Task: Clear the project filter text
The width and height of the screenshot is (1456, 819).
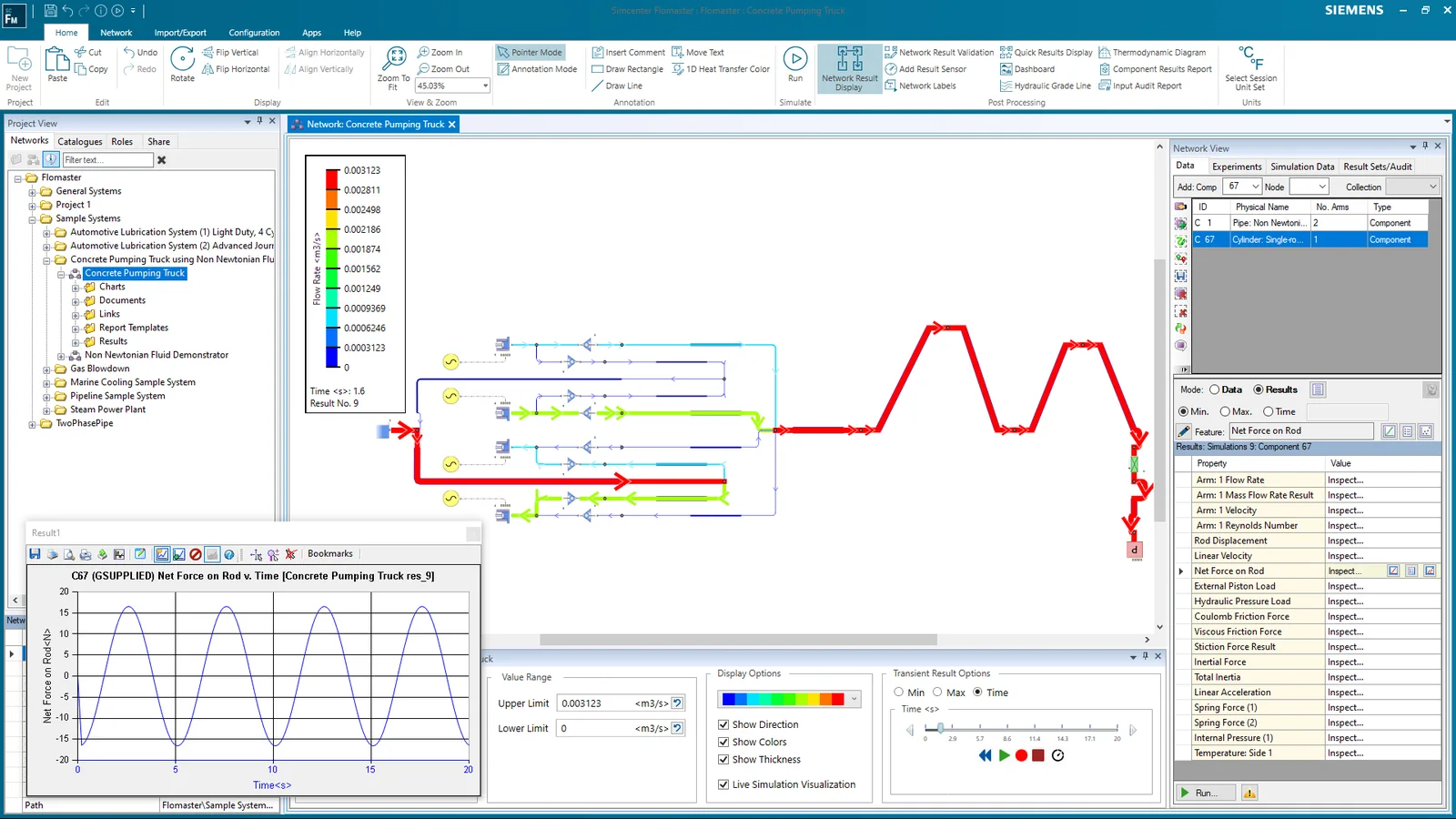Action: point(162,160)
